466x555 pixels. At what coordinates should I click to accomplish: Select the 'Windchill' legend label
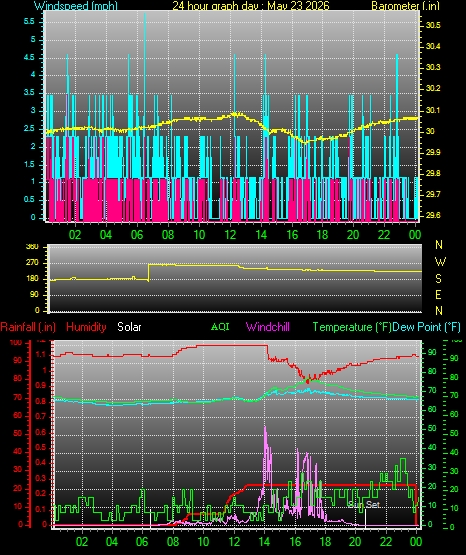pyautogui.click(x=268, y=327)
